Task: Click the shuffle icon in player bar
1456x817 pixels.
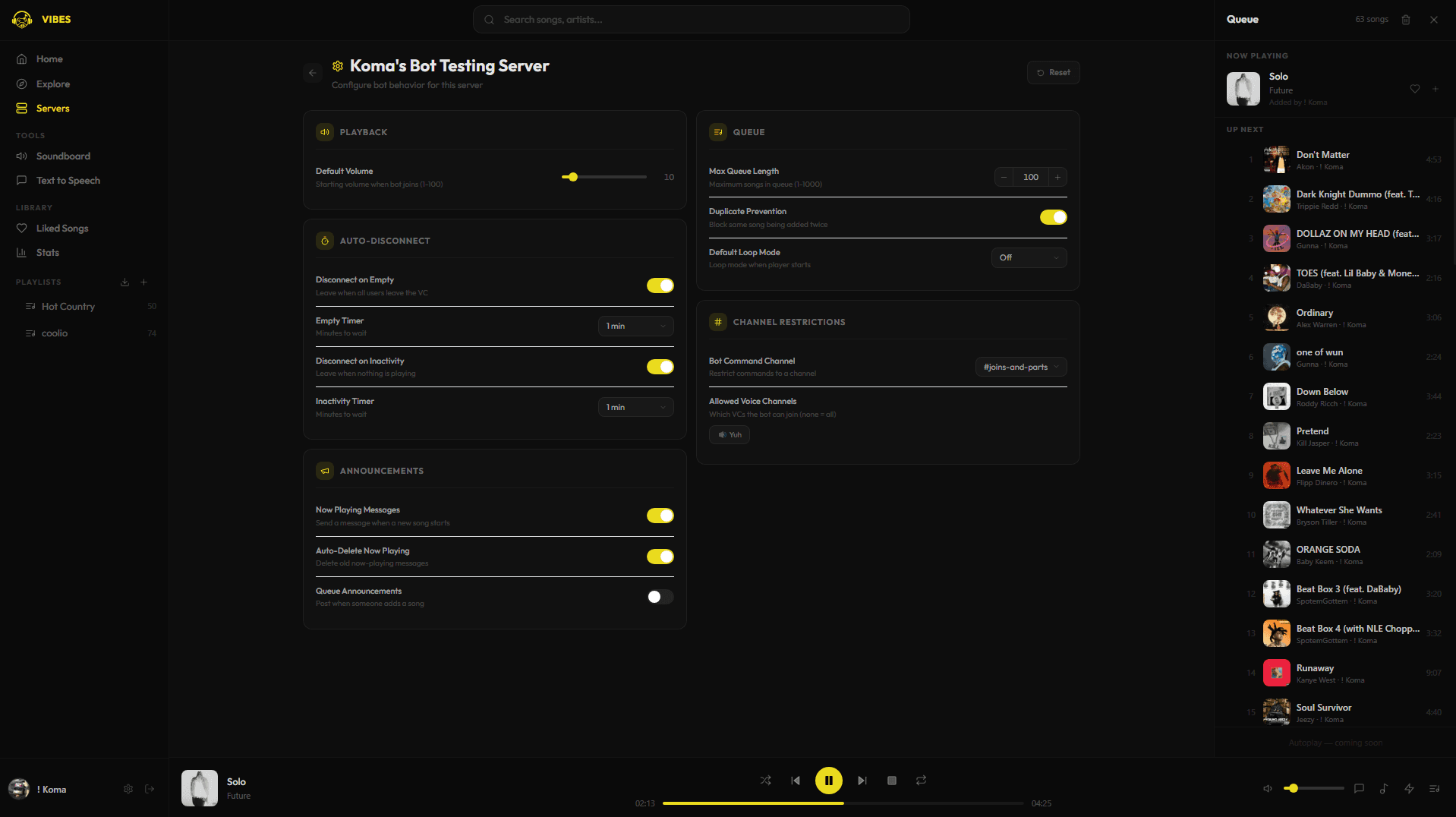Action: coord(765,781)
